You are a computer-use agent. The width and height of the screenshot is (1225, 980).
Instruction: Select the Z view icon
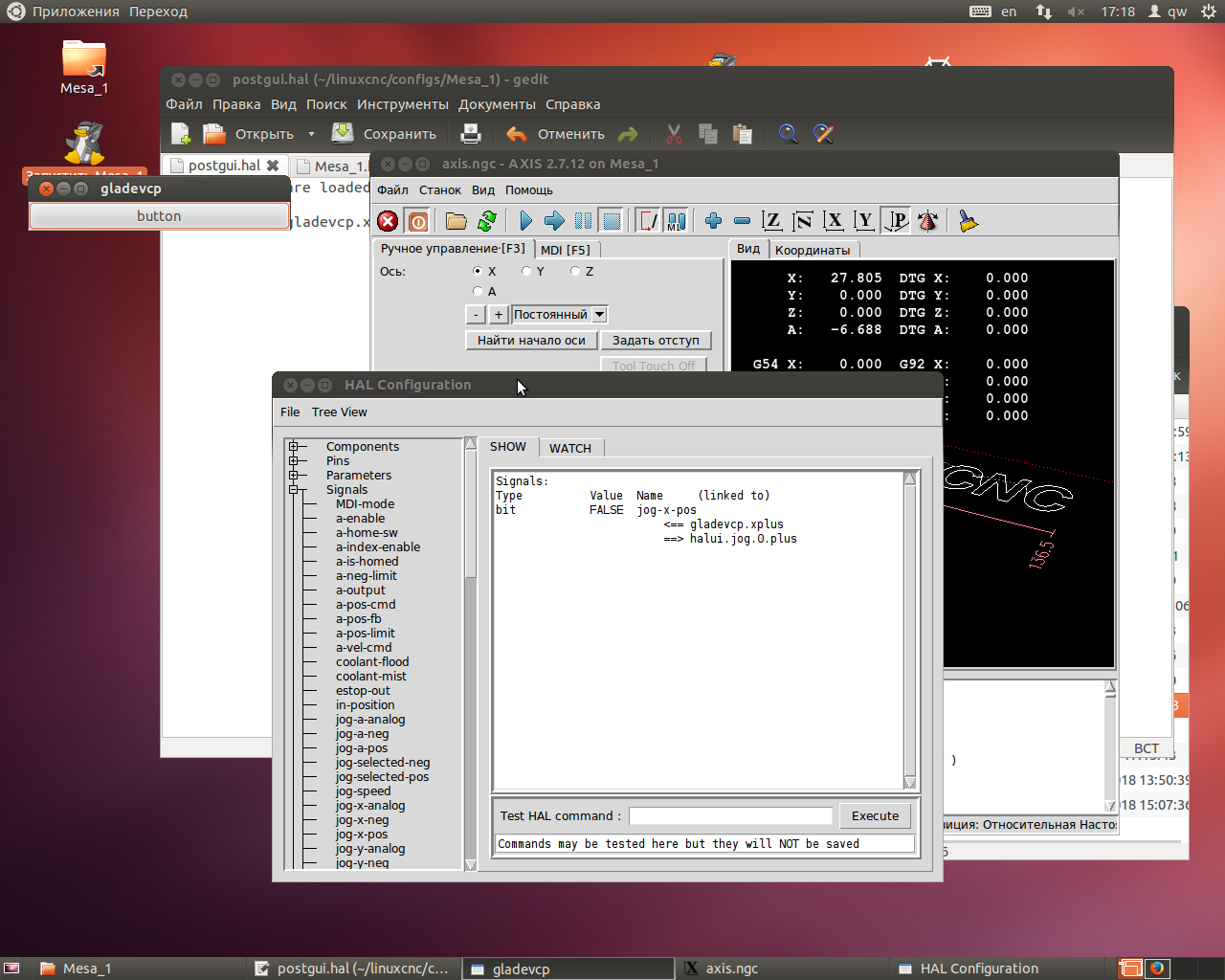[x=772, y=222]
